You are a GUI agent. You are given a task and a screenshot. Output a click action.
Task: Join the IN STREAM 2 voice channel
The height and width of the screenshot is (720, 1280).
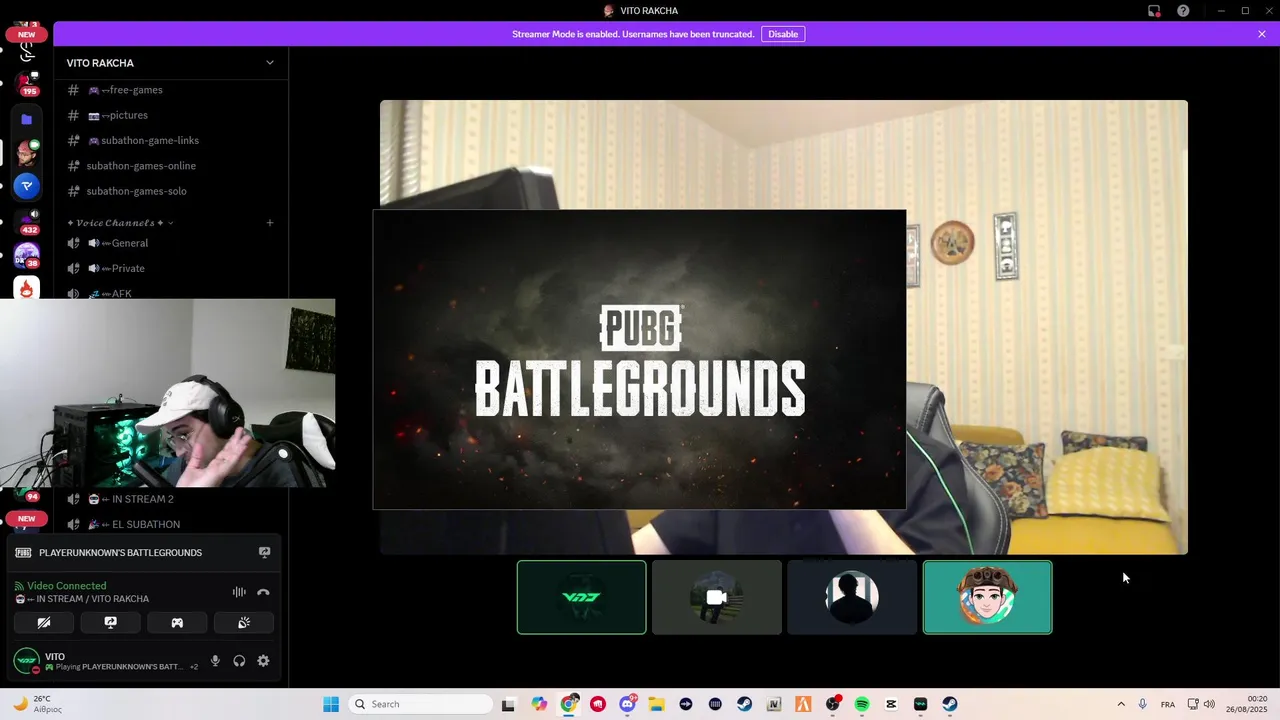click(x=170, y=499)
